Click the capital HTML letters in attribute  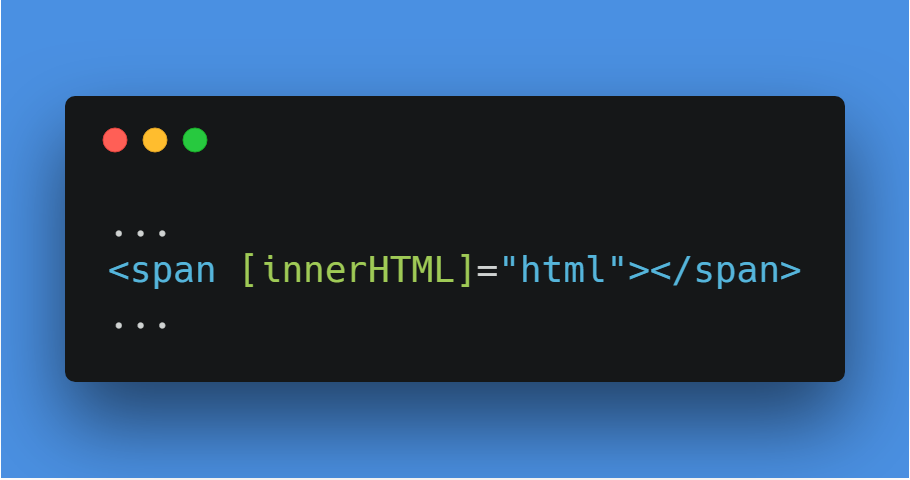coord(410,270)
